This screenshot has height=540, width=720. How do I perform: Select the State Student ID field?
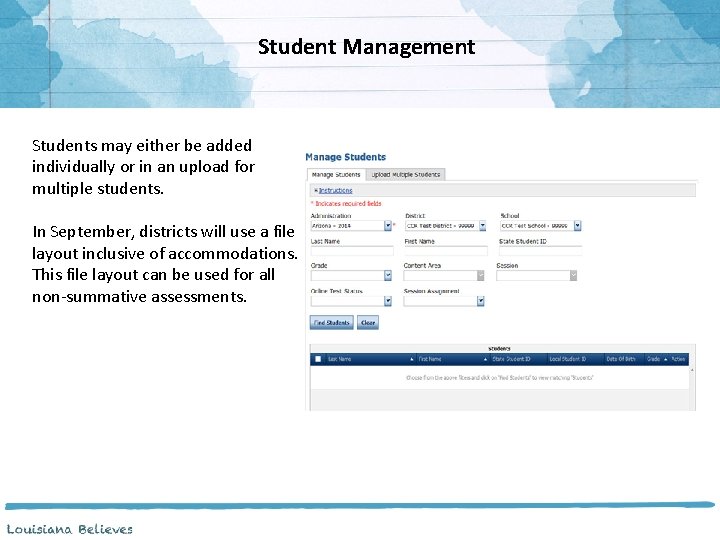pos(540,251)
